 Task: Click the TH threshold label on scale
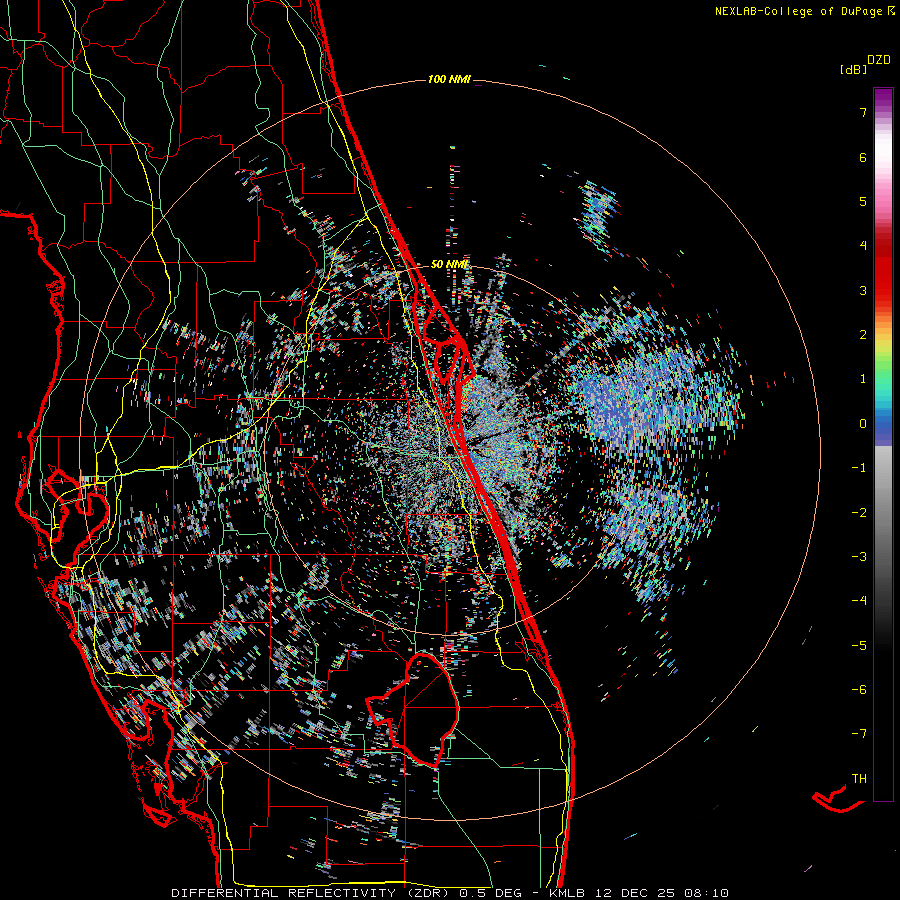point(859,778)
